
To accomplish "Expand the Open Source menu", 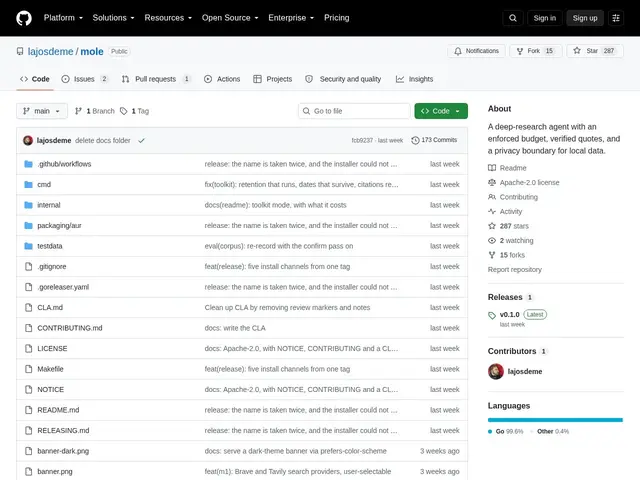I will pyautogui.click(x=230, y=18).
